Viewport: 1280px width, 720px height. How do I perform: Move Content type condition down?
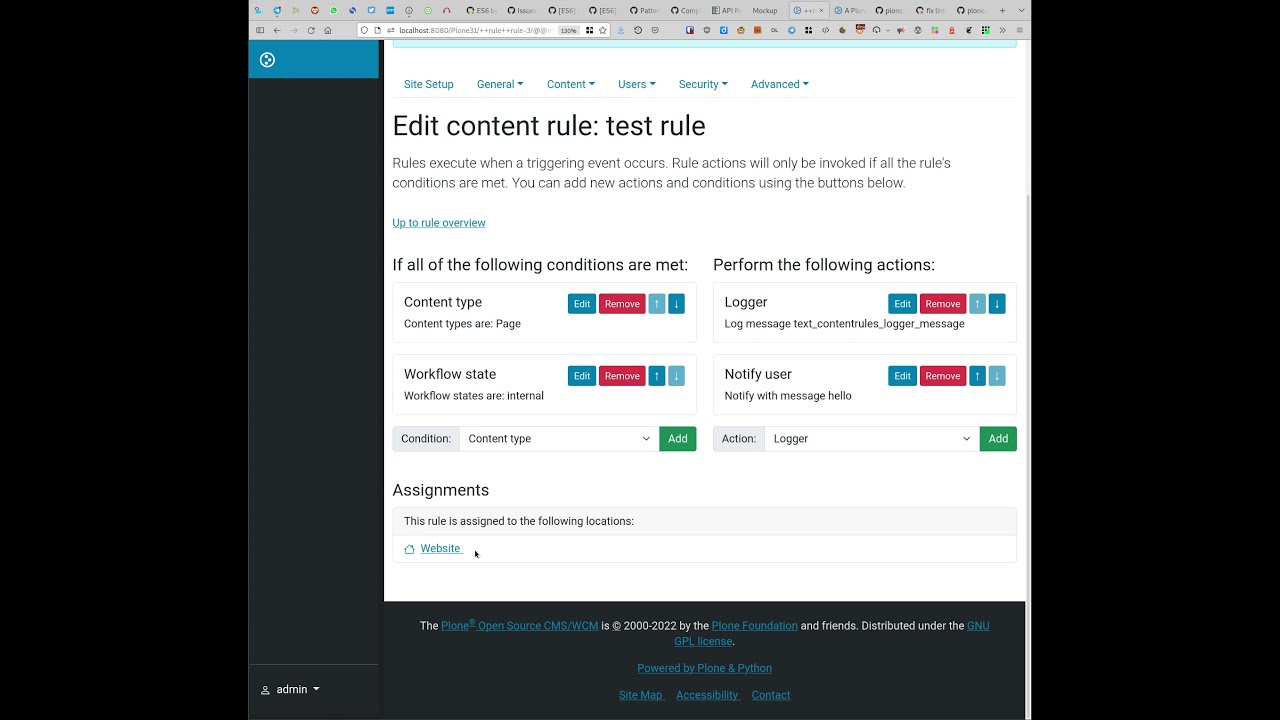(x=676, y=304)
